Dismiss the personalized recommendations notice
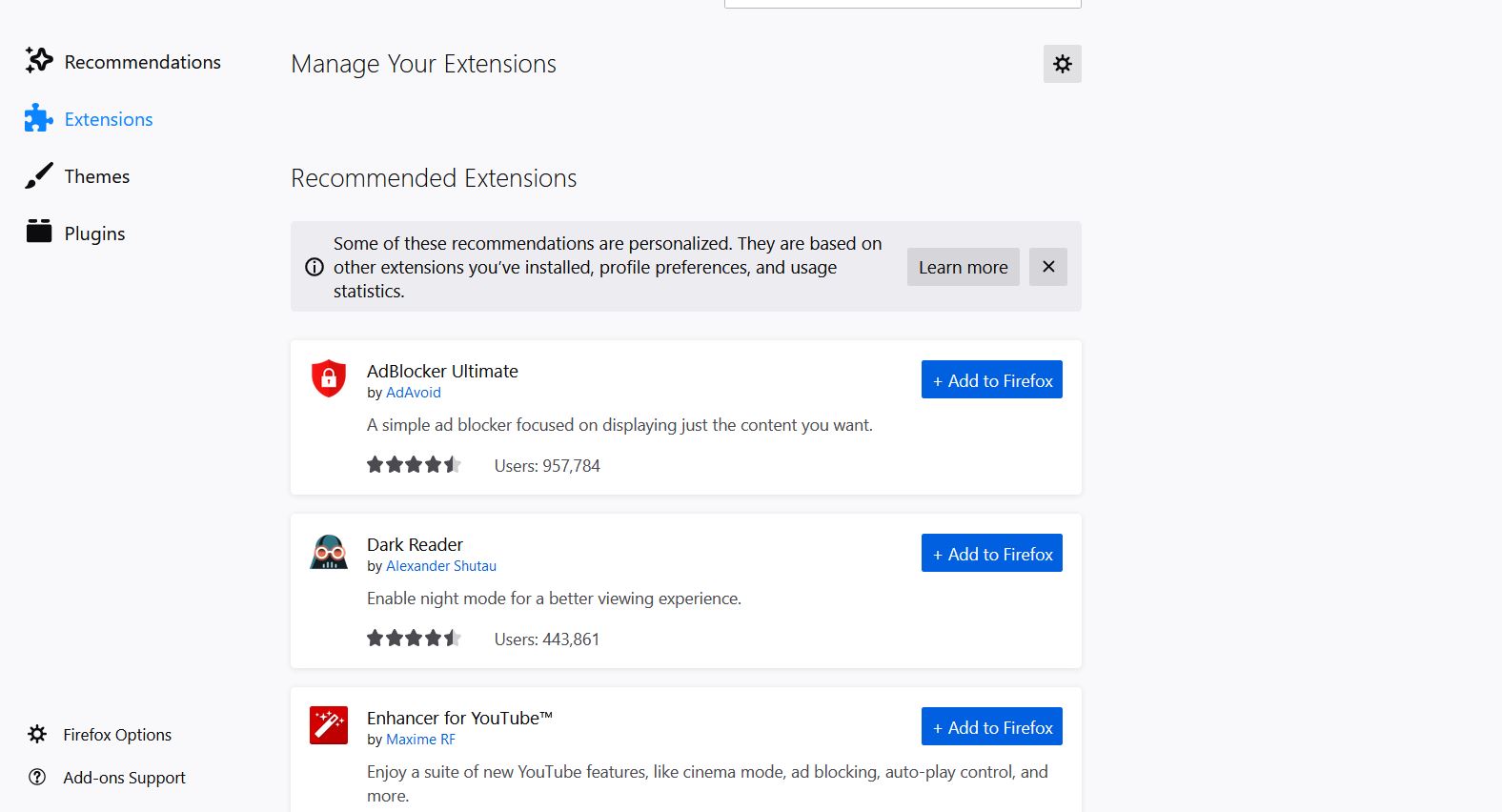 [1048, 267]
